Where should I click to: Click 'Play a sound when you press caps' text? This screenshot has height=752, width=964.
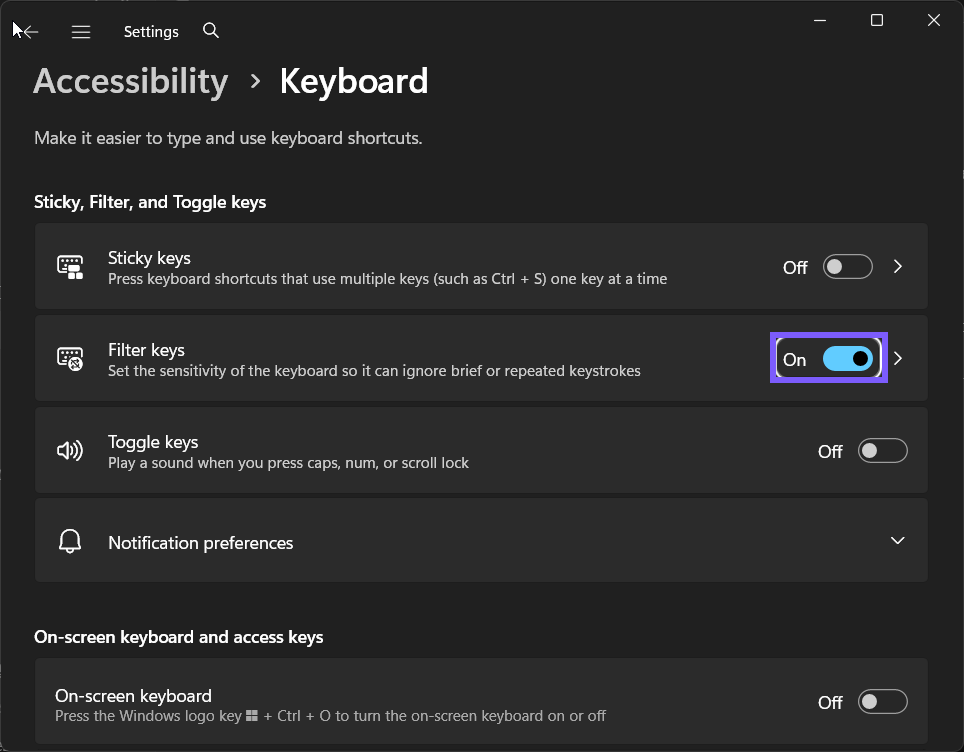point(288,463)
